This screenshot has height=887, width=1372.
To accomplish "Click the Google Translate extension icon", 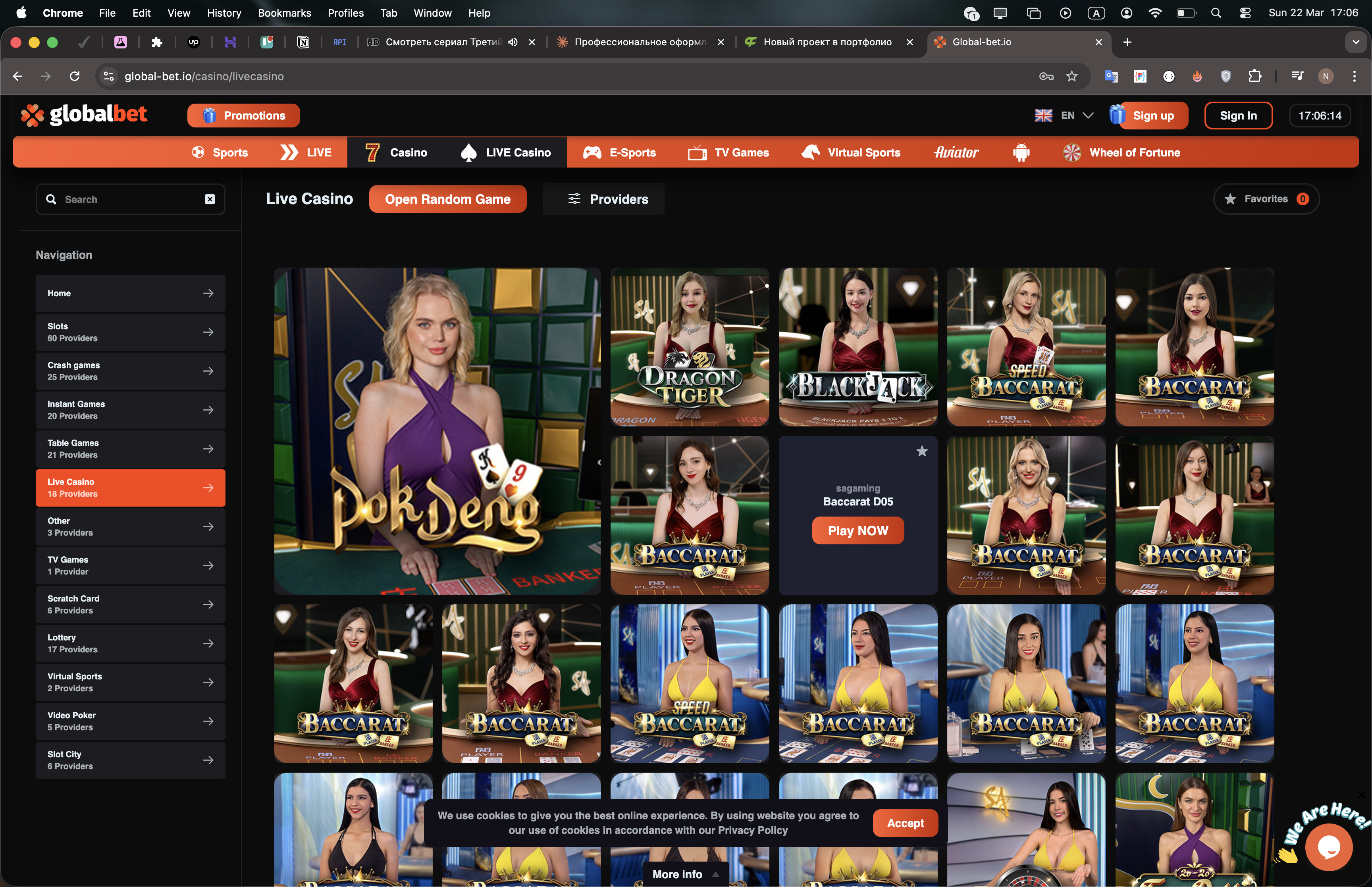I will (x=1111, y=76).
